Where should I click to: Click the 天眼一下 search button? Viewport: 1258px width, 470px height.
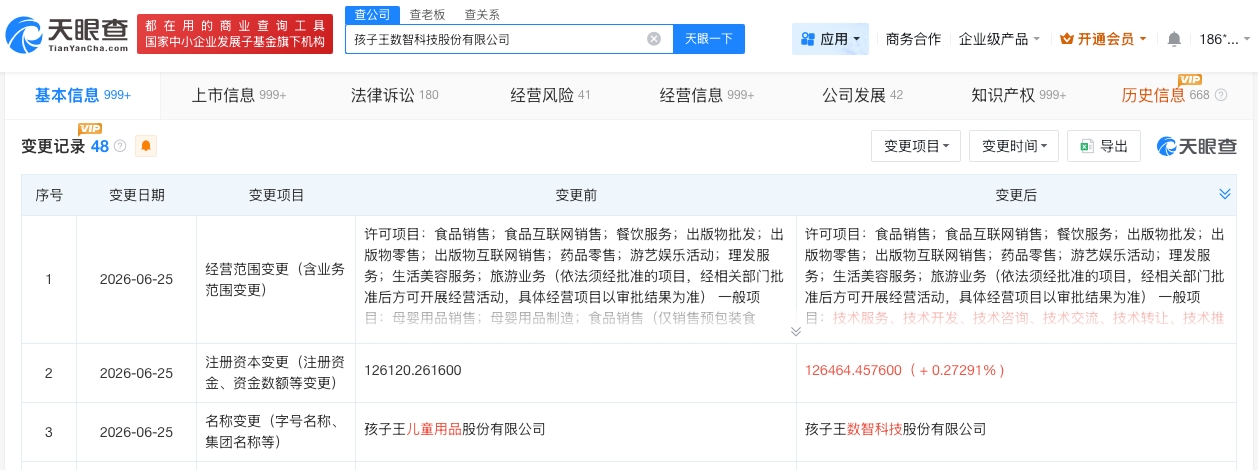coord(709,39)
